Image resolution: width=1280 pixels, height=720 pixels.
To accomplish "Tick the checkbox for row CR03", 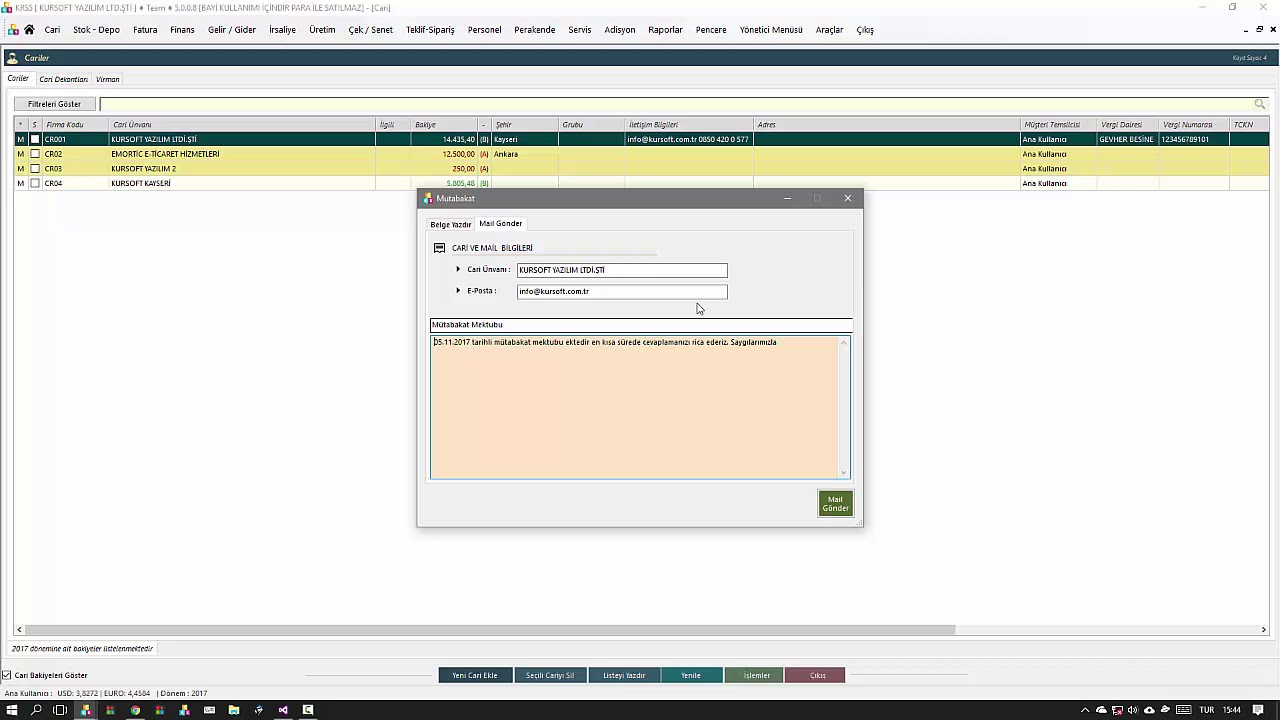I will (x=35, y=169).
